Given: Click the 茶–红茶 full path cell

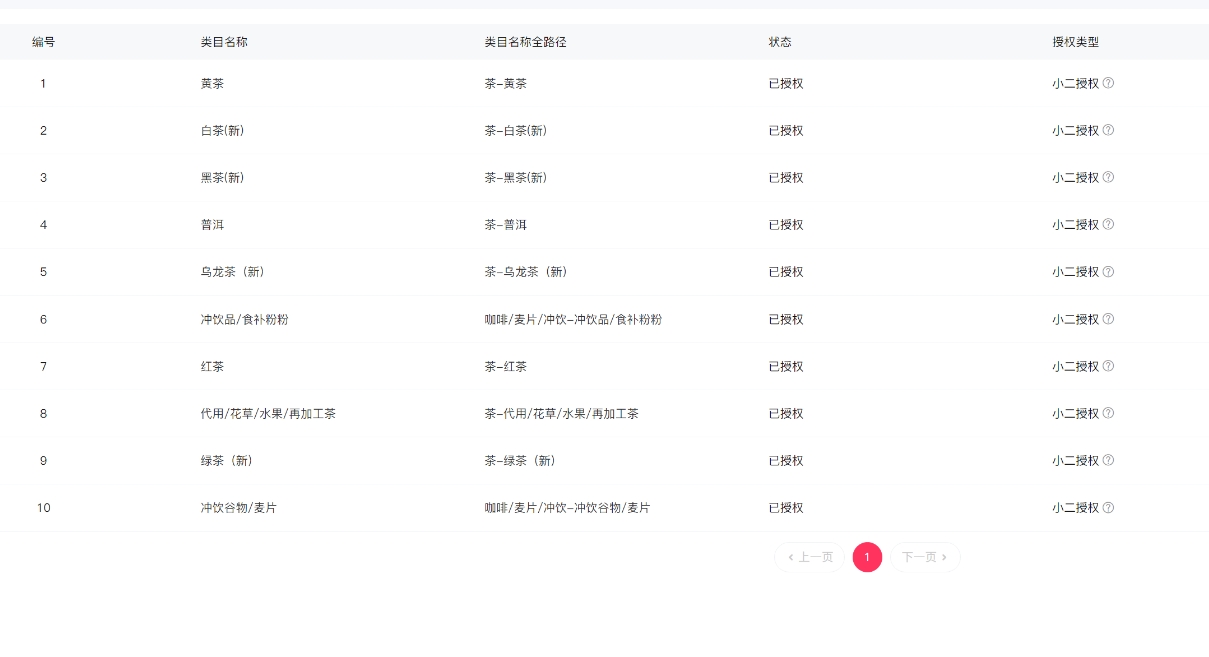Looking at the screenshot, I should (505, 367).
